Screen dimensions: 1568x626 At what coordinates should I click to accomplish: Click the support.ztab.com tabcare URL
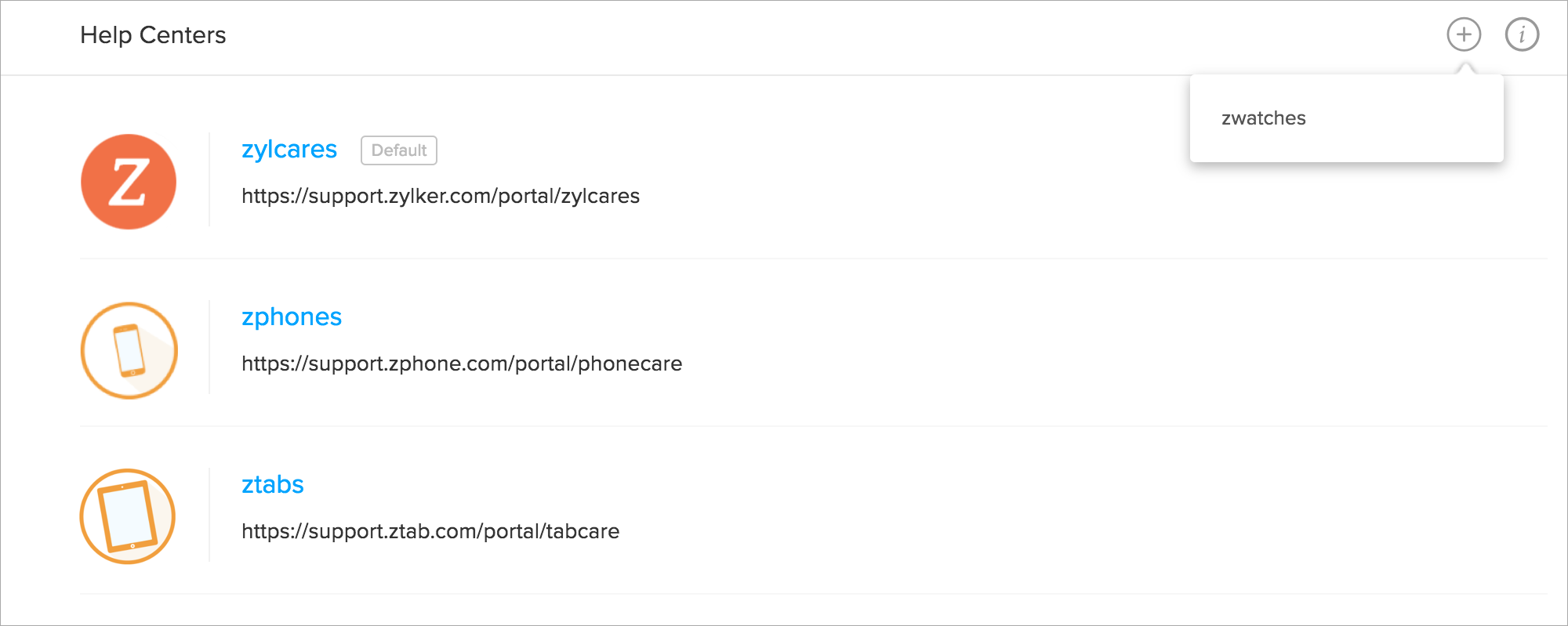tap(430, 531)
